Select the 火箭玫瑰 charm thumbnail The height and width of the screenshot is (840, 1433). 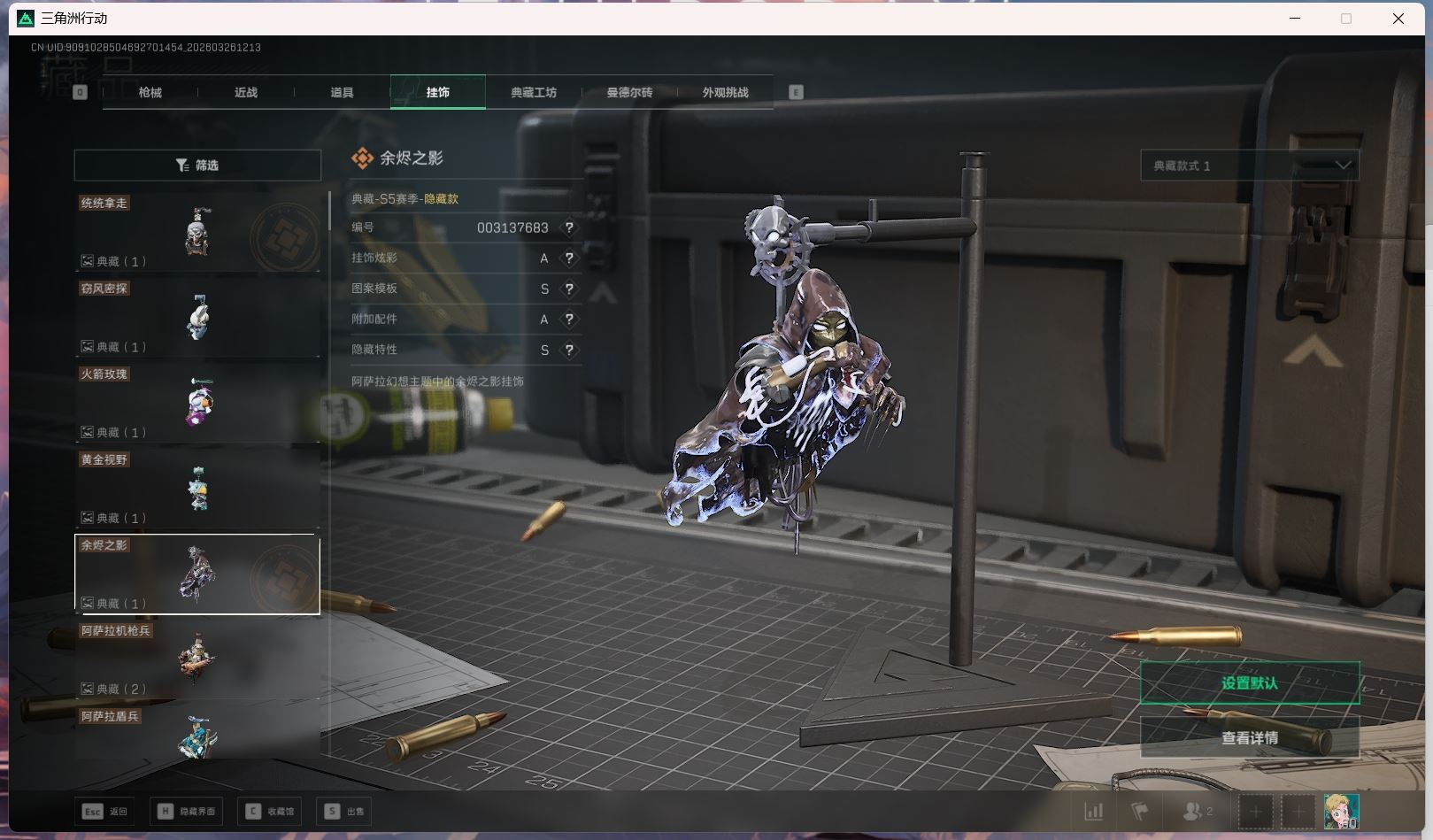(197, 402)
